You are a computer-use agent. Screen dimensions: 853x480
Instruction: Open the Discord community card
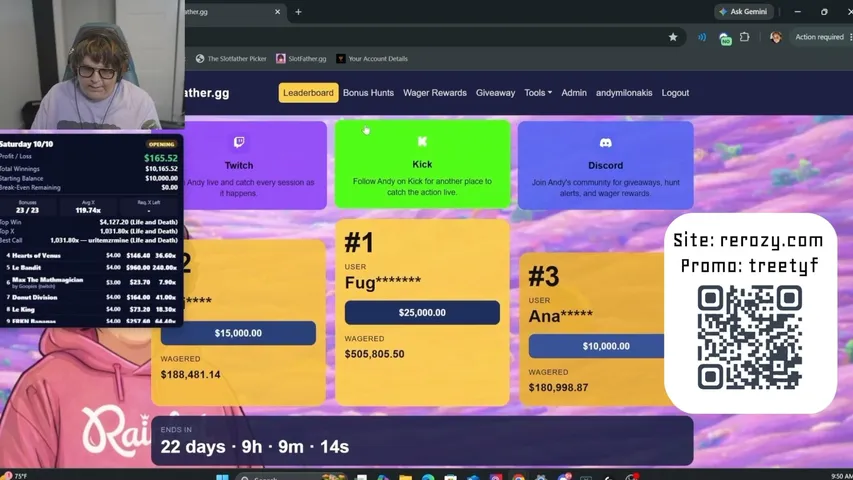tap(605, 165)
